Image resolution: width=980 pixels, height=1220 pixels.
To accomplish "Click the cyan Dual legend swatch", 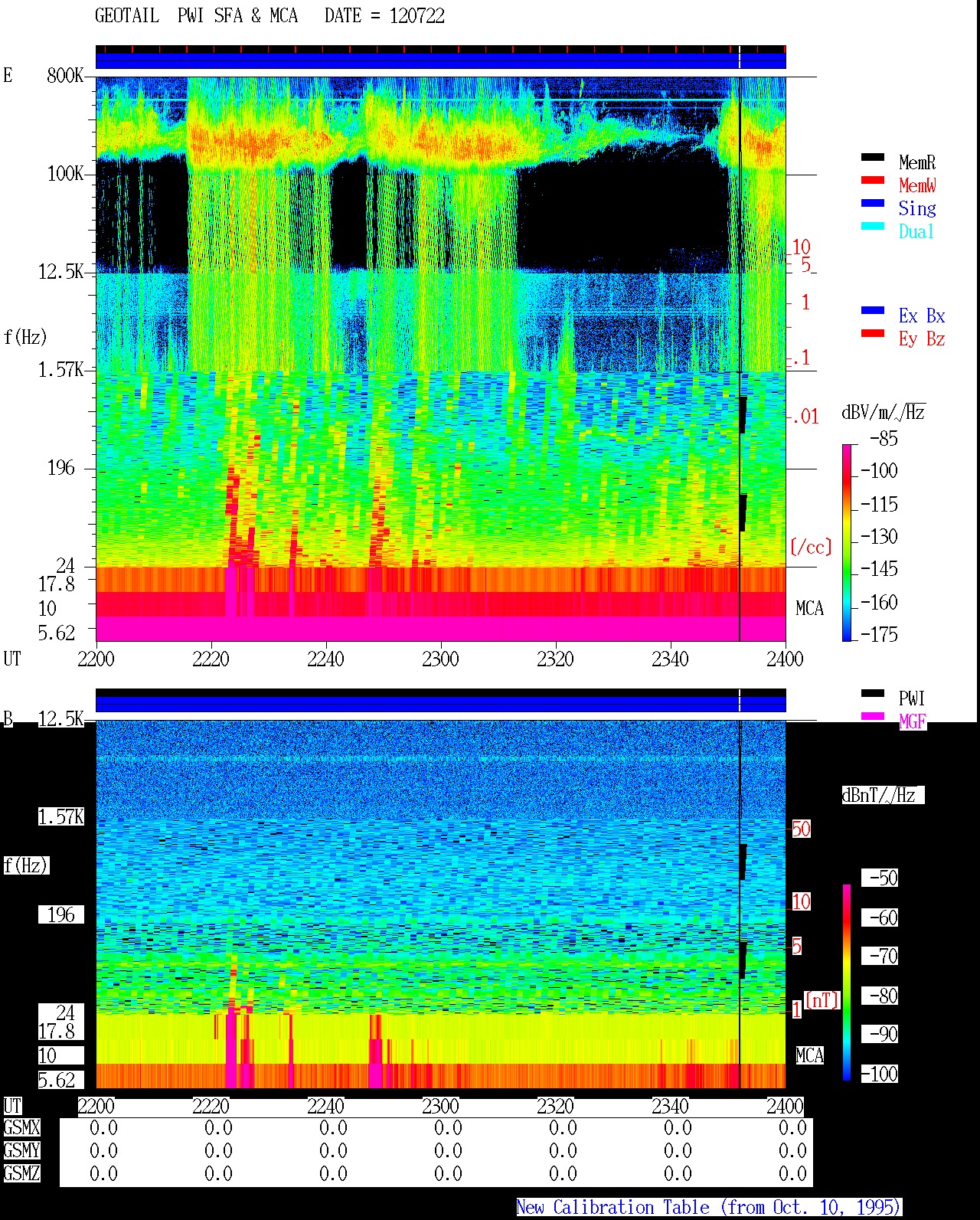I will 873,227.
